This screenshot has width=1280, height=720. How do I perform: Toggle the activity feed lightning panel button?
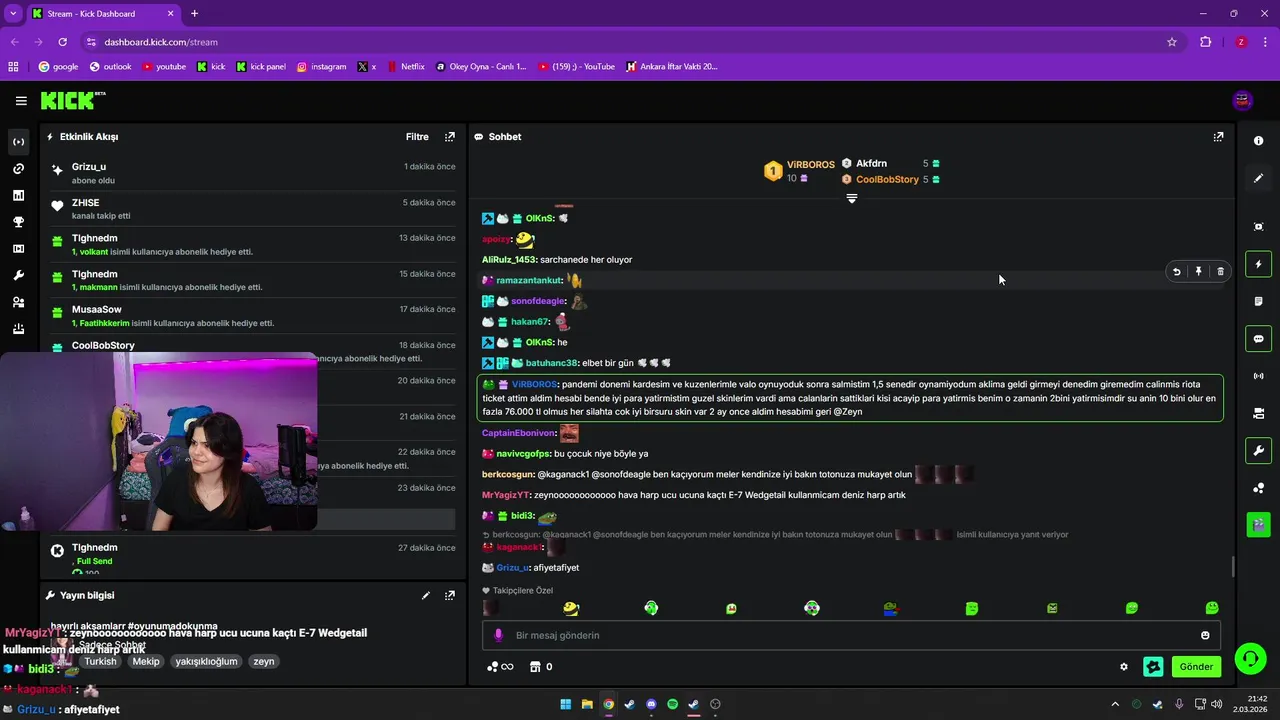pos(1259,264)
